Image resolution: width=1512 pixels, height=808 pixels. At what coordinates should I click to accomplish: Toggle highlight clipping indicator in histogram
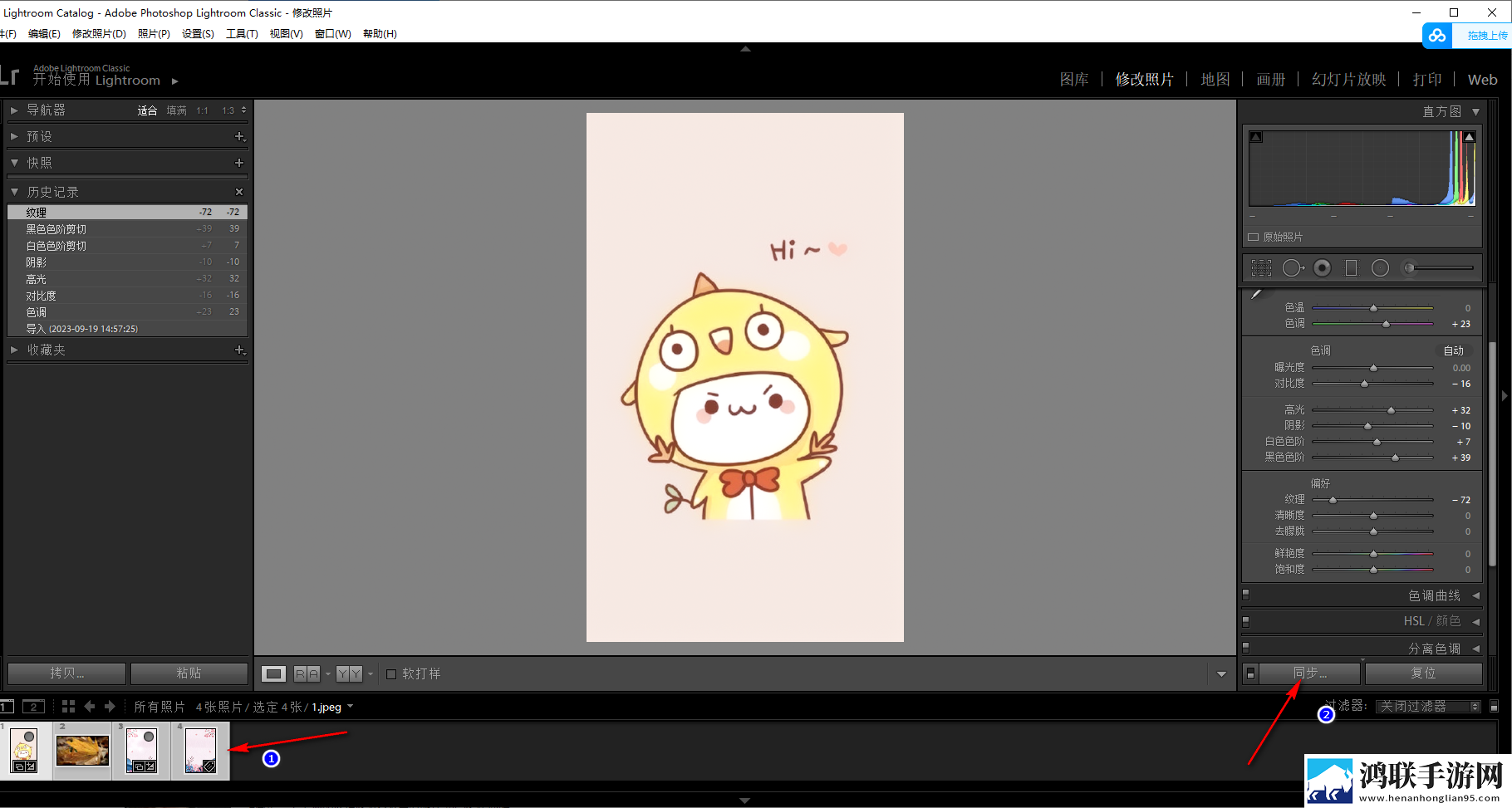(x=1470, y=137)
